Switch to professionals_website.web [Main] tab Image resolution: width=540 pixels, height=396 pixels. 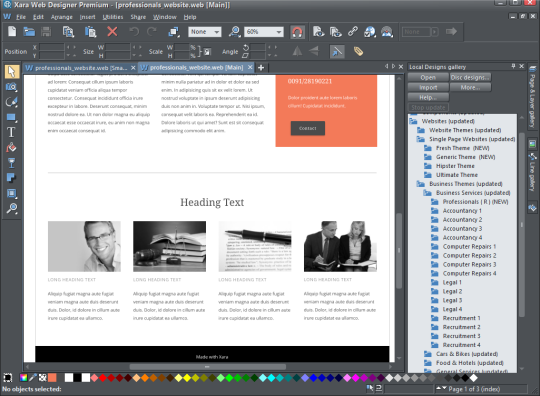196,67
